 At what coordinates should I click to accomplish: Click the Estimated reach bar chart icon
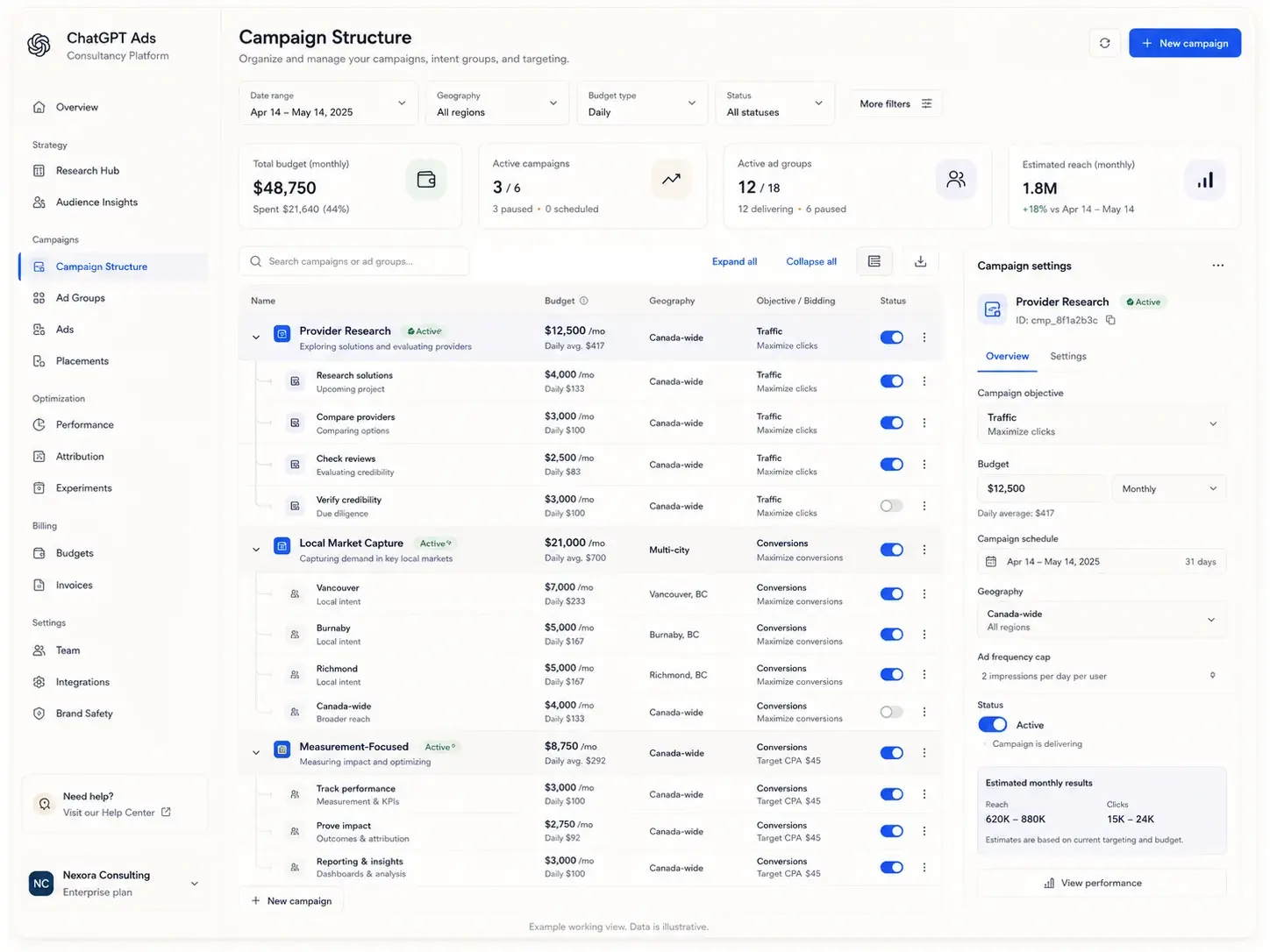pos(1205,180)
